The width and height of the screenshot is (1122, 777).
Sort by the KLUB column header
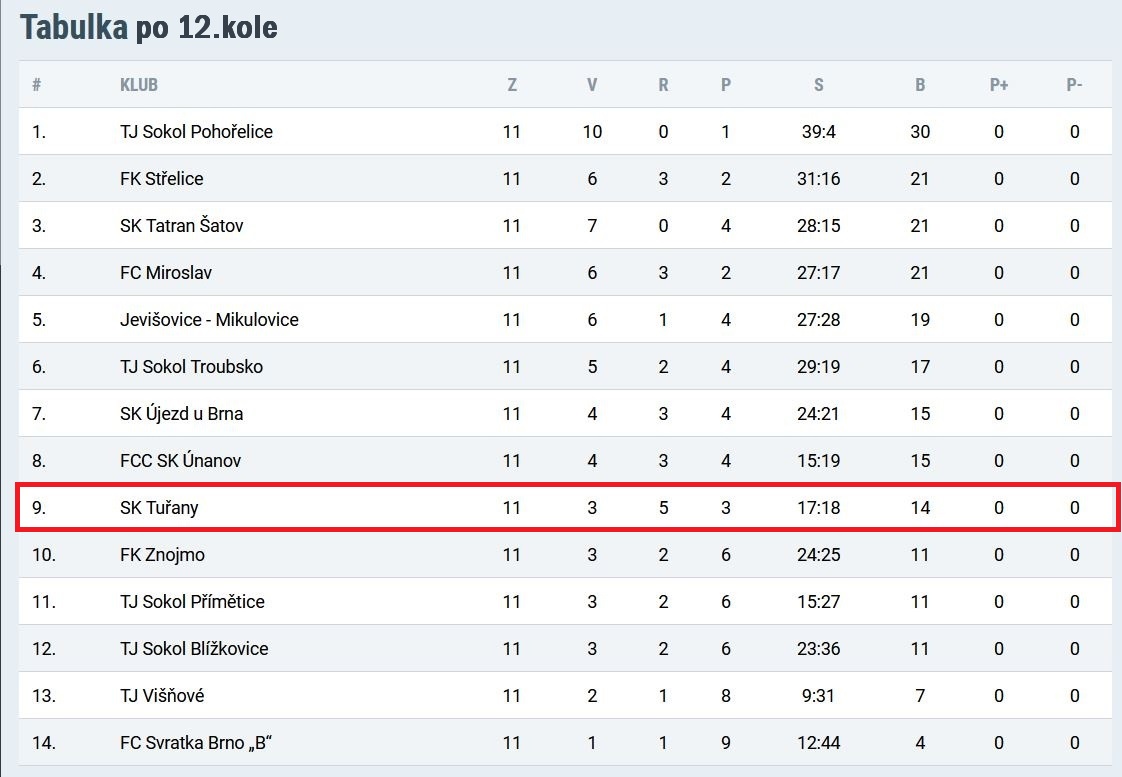[139, 85]
